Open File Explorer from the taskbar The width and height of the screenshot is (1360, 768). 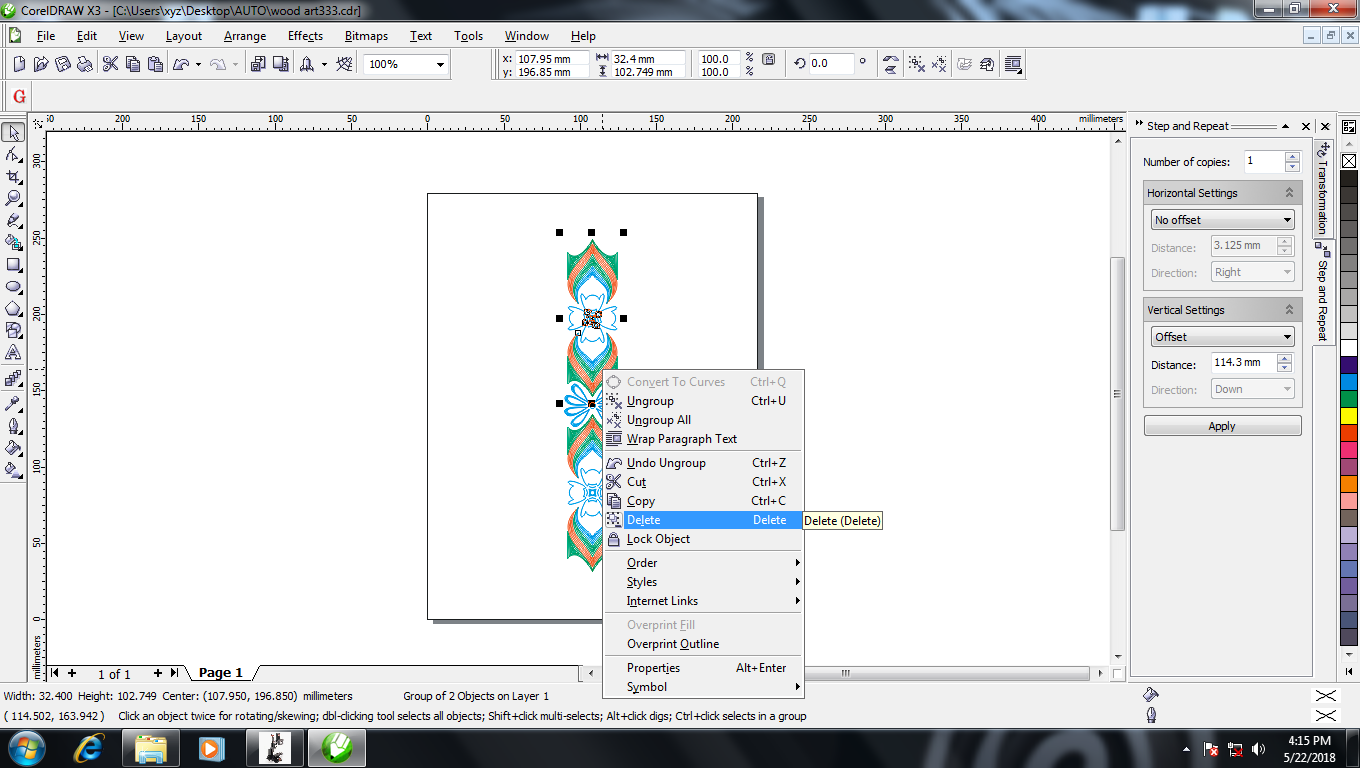pos(150,747)
